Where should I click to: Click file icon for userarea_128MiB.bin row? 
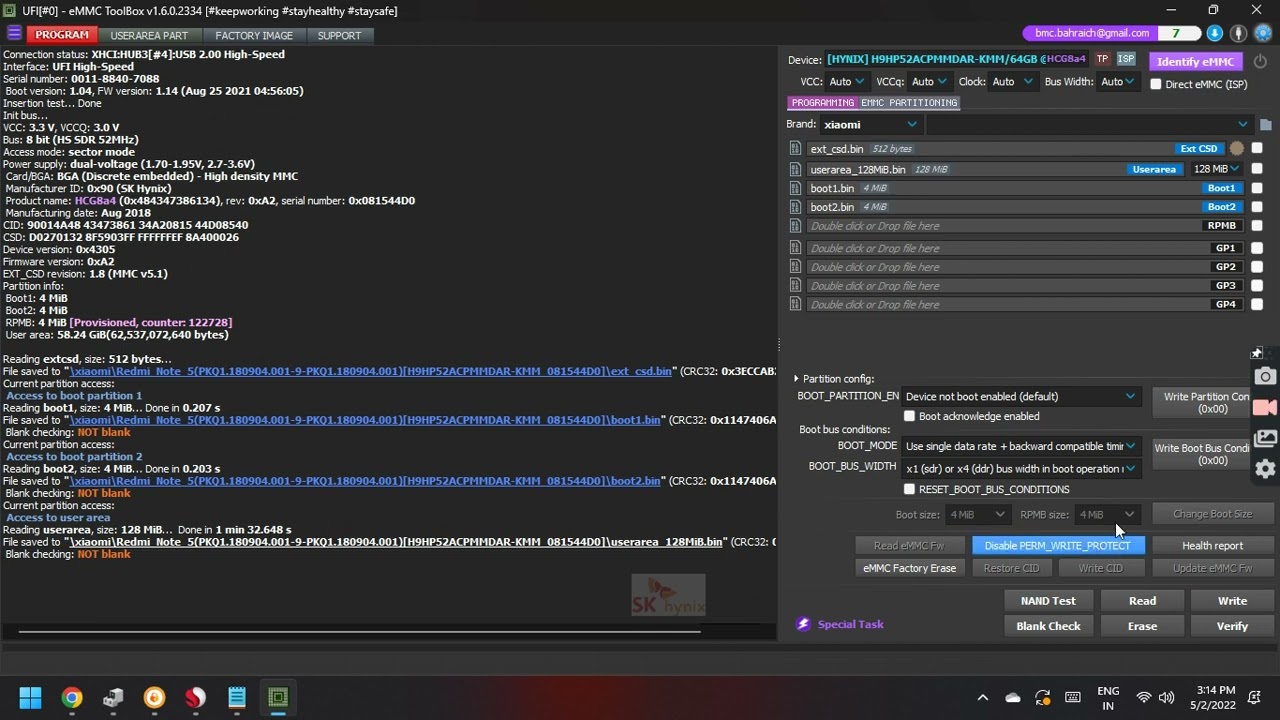tap(795, 169)
